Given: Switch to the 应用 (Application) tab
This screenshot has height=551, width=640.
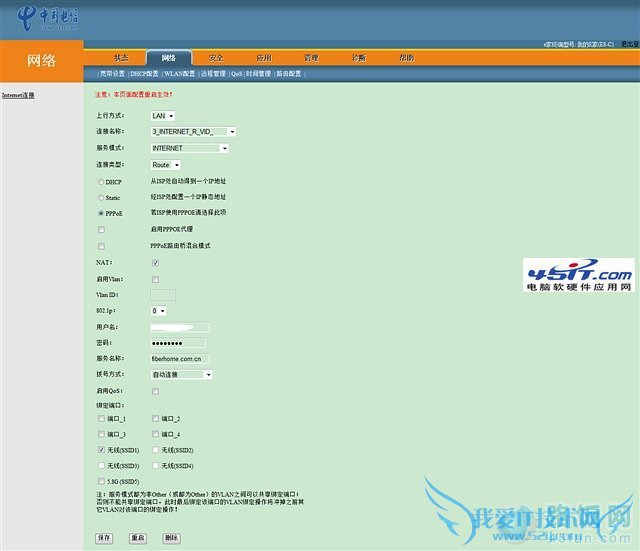Looking at the screenshot, I should point(264,58).
